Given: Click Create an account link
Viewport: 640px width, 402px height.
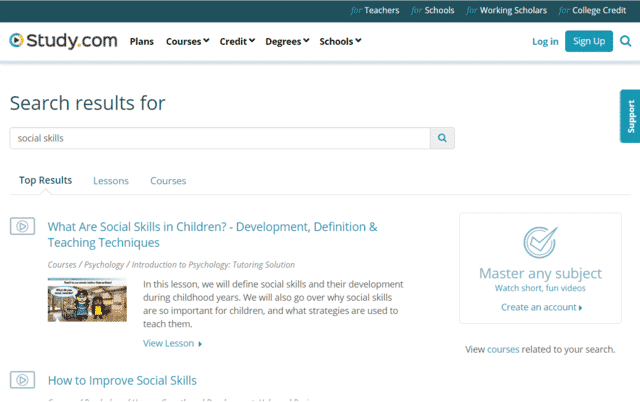Looking at the screenshot, I should 541,307.
